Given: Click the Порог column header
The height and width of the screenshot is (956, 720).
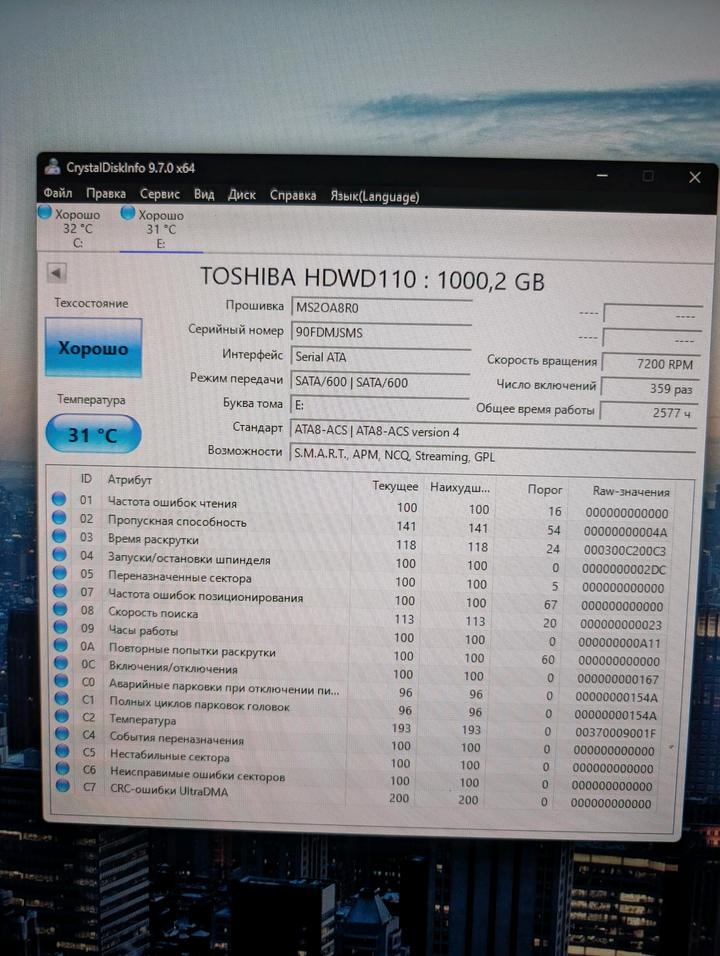Looking at the screenshot, I should coord(545,490).
